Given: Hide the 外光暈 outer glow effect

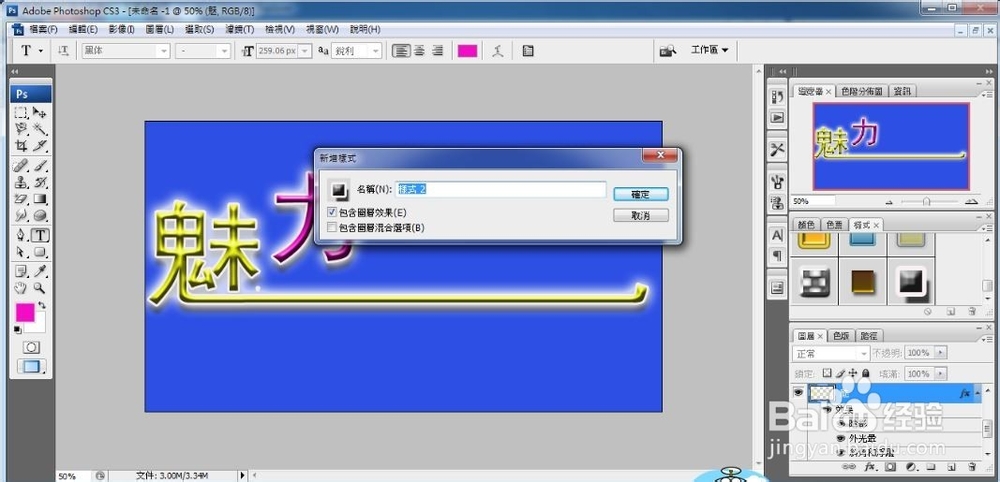Looking at the screenshot, I should (841, 439).
